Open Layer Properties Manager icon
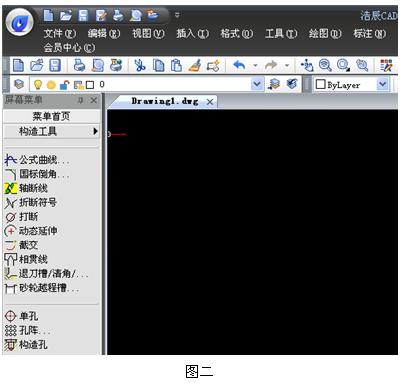Image resolution: width=402 pixels, height=385 pixels. click(19, 84)
